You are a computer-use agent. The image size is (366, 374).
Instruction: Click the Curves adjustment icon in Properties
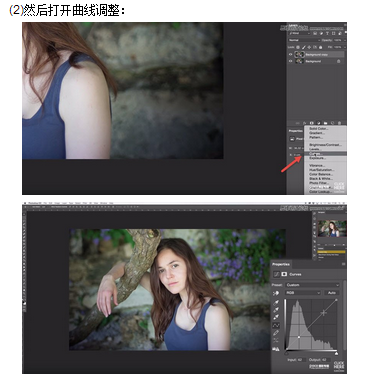tap(276, 274)
